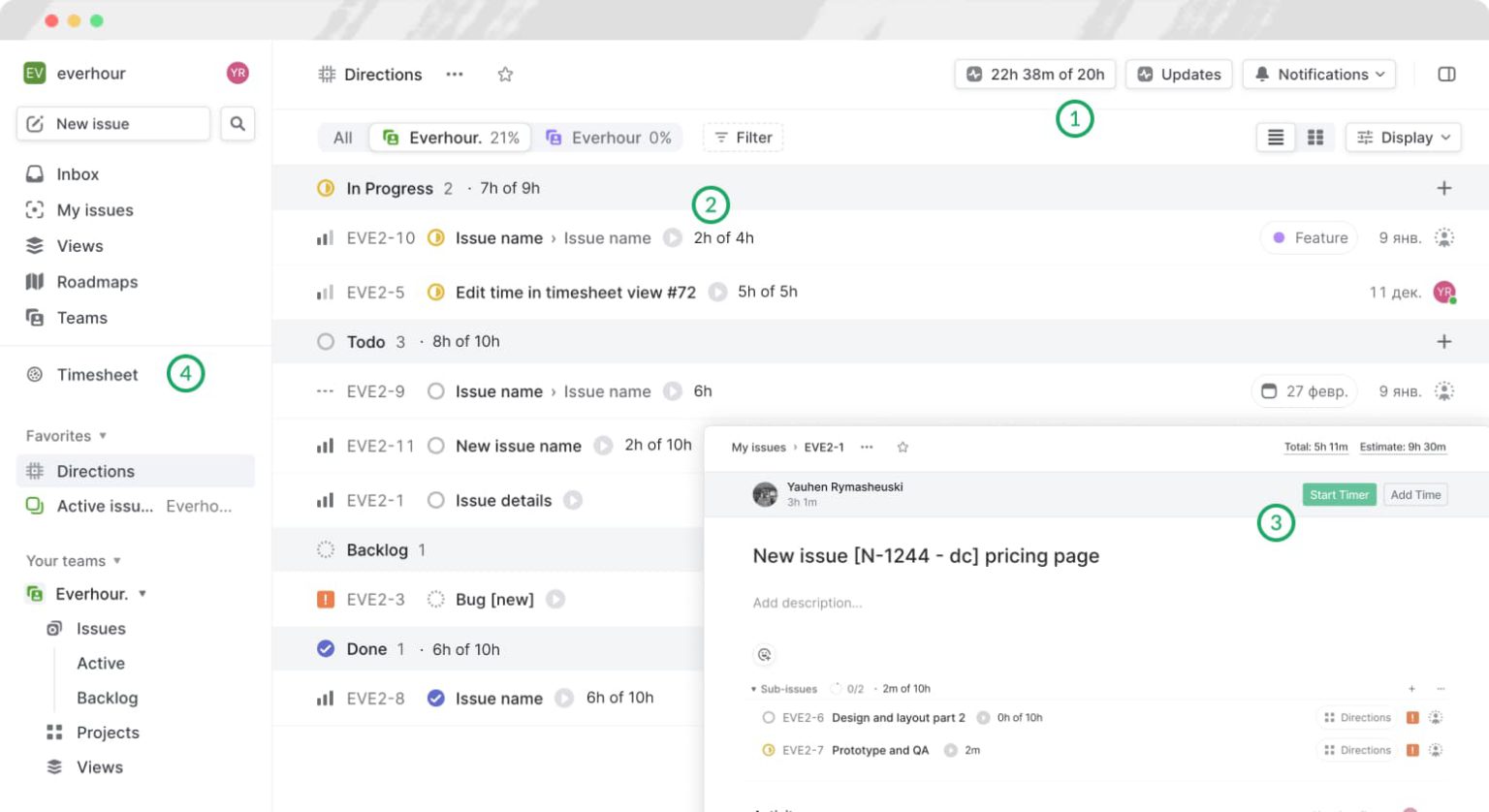Screen dimensions: 1489x812
Task: Select the Timesheet section in the sidebar
Action: [97, 375]
